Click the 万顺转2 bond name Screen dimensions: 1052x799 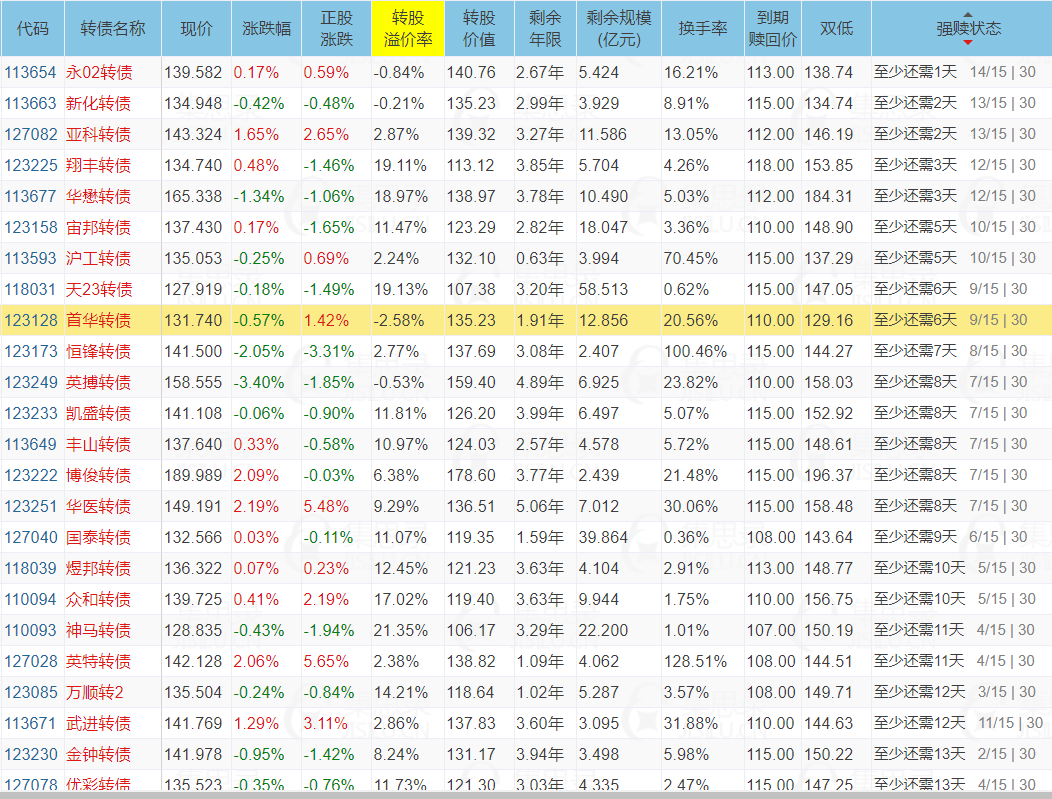[x=94, y=692]
